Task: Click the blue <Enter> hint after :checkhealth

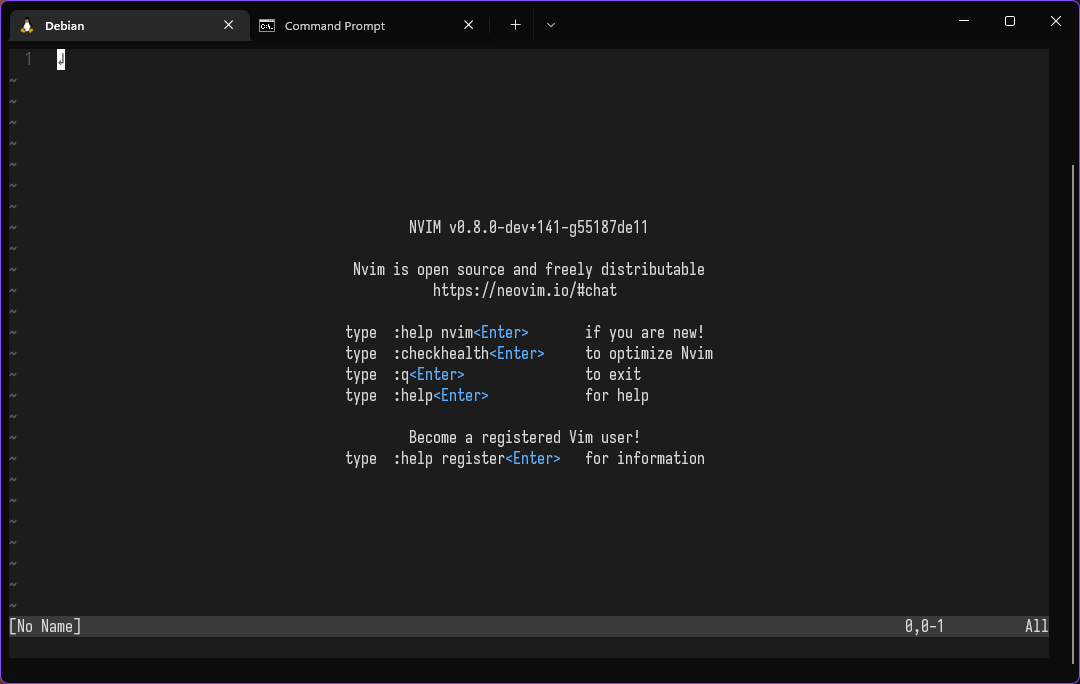Action: [x=518, y=353]
